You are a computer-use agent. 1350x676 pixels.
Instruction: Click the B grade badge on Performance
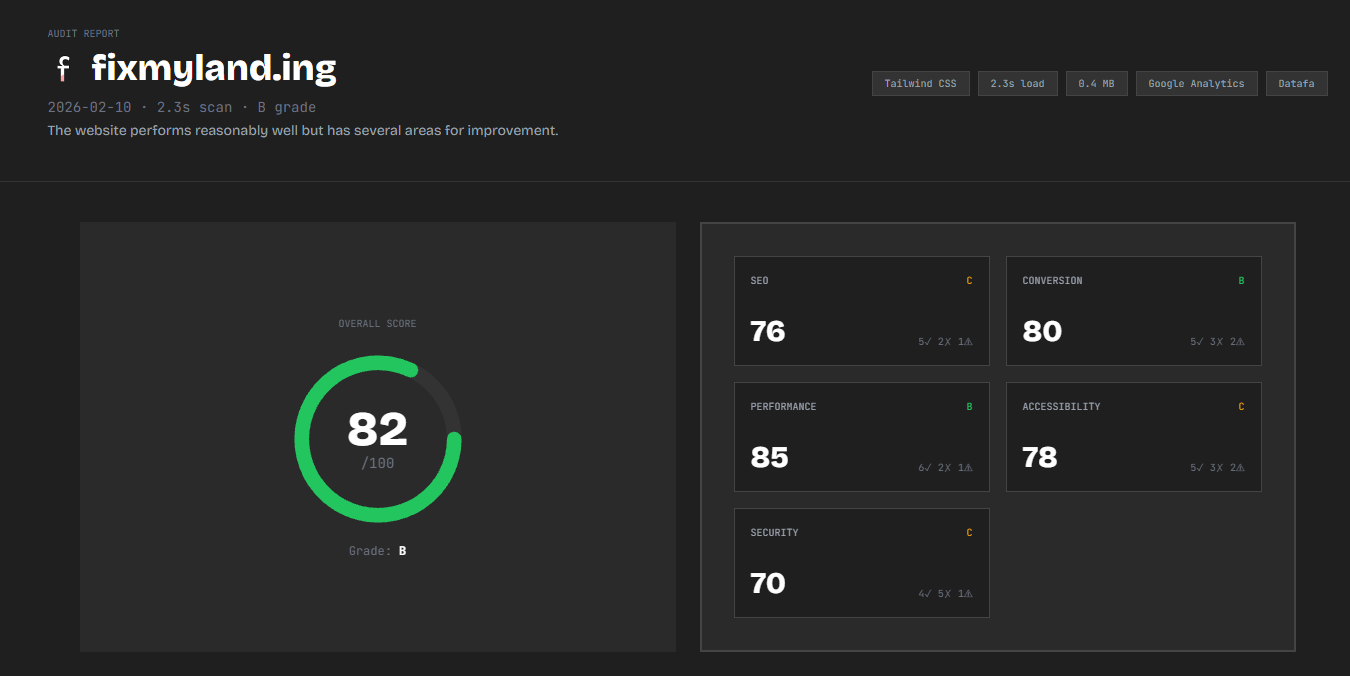[969, 407]
